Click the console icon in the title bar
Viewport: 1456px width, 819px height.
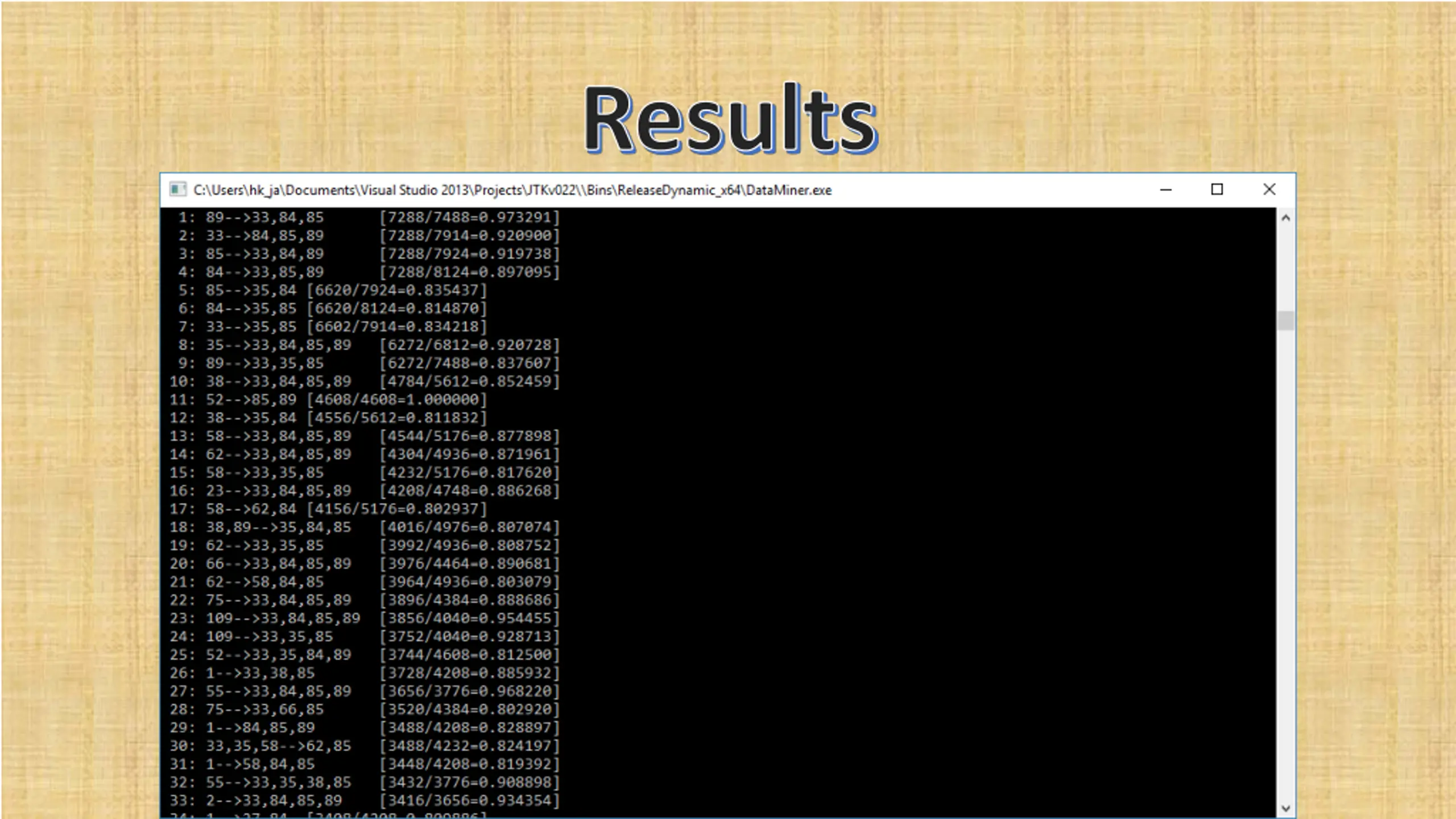pyautogui.click(x=177, y=189)
